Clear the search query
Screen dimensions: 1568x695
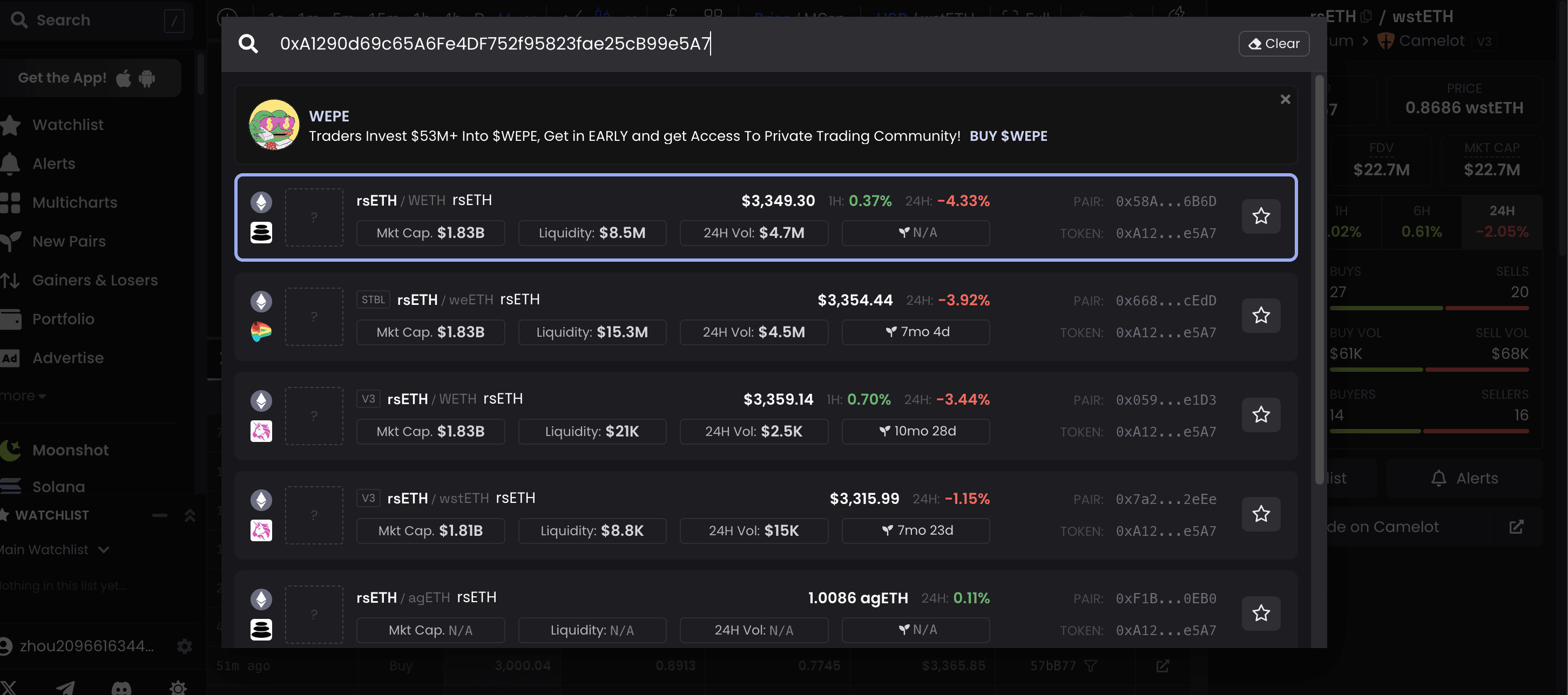tap(1273, 44)
